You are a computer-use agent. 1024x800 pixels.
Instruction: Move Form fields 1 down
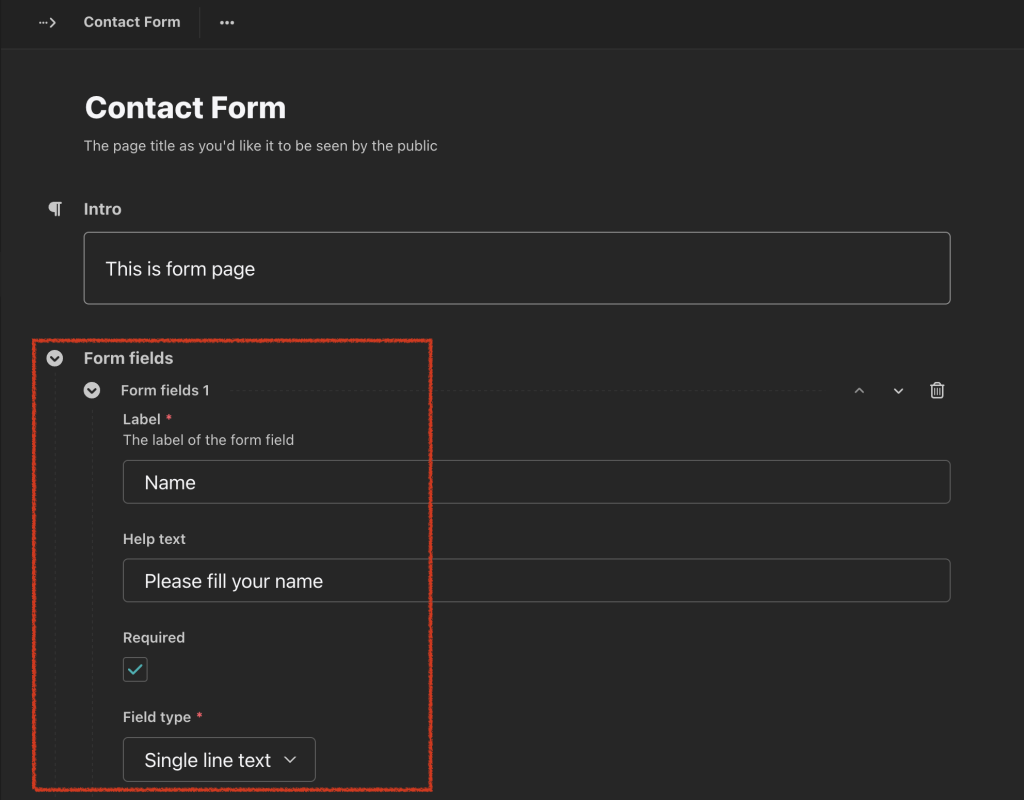coord(898,390)
